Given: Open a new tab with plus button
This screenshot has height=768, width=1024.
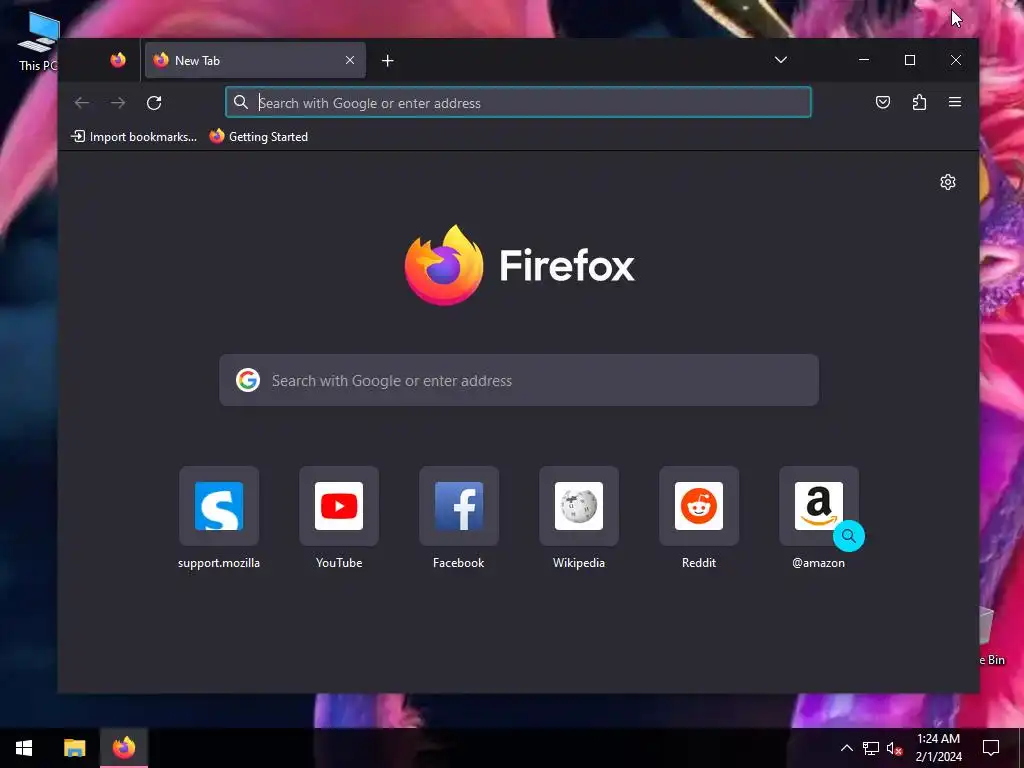Looking at the screenshot, I should [387, 61].
